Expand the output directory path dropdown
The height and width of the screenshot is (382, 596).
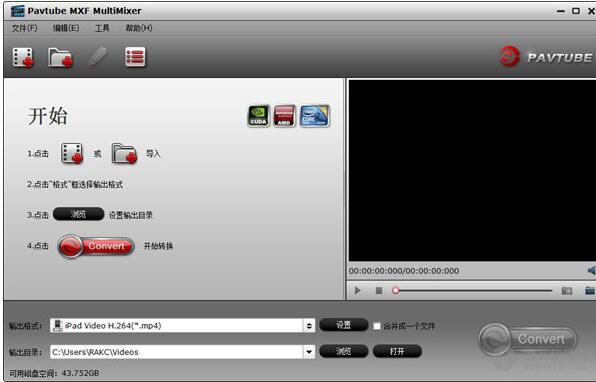(309, 352)
